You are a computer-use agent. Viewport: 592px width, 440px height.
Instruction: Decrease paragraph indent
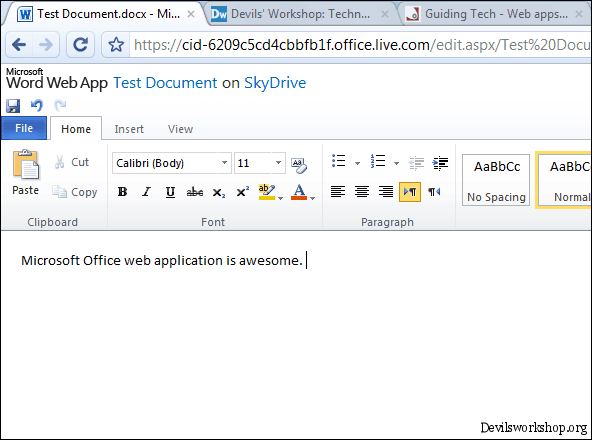tap(416, 163)
